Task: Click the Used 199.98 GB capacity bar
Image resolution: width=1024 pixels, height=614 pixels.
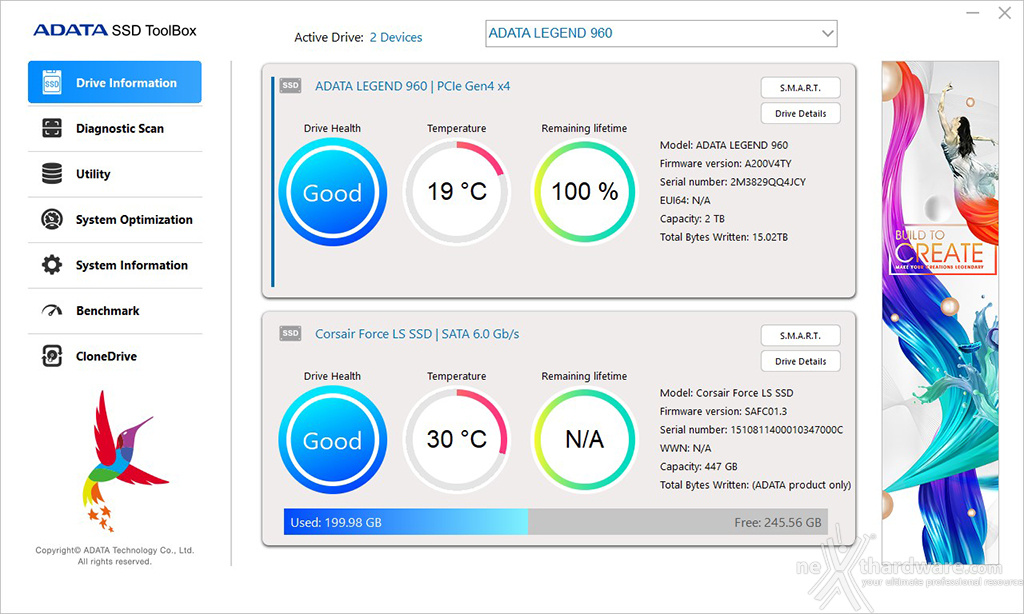Action: point(406,522)
